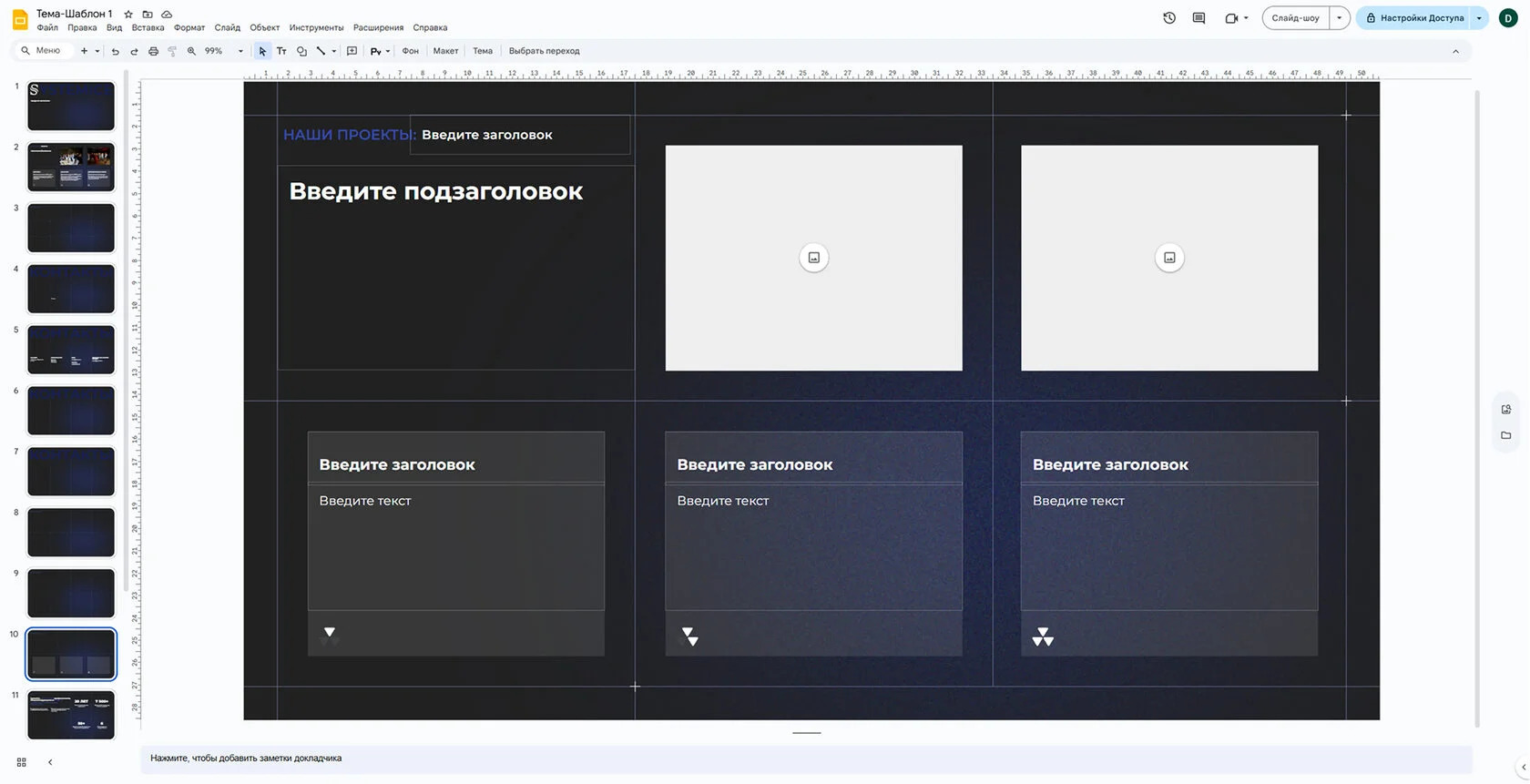Check cloud save status icon
Image resolution: width=1530 pixels, height=784 pixels.
tap(167, 14)
